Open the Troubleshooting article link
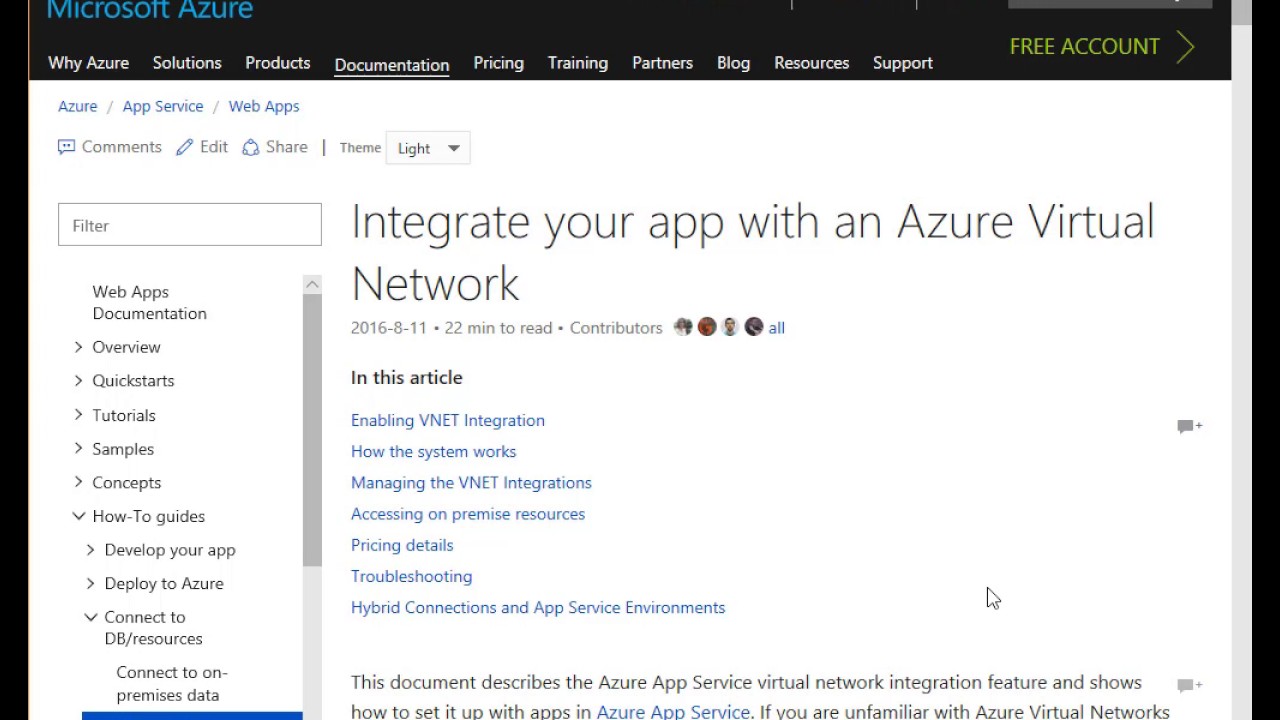The width and height of the screenshot is (1280, 720). click(x=411, y=576)
